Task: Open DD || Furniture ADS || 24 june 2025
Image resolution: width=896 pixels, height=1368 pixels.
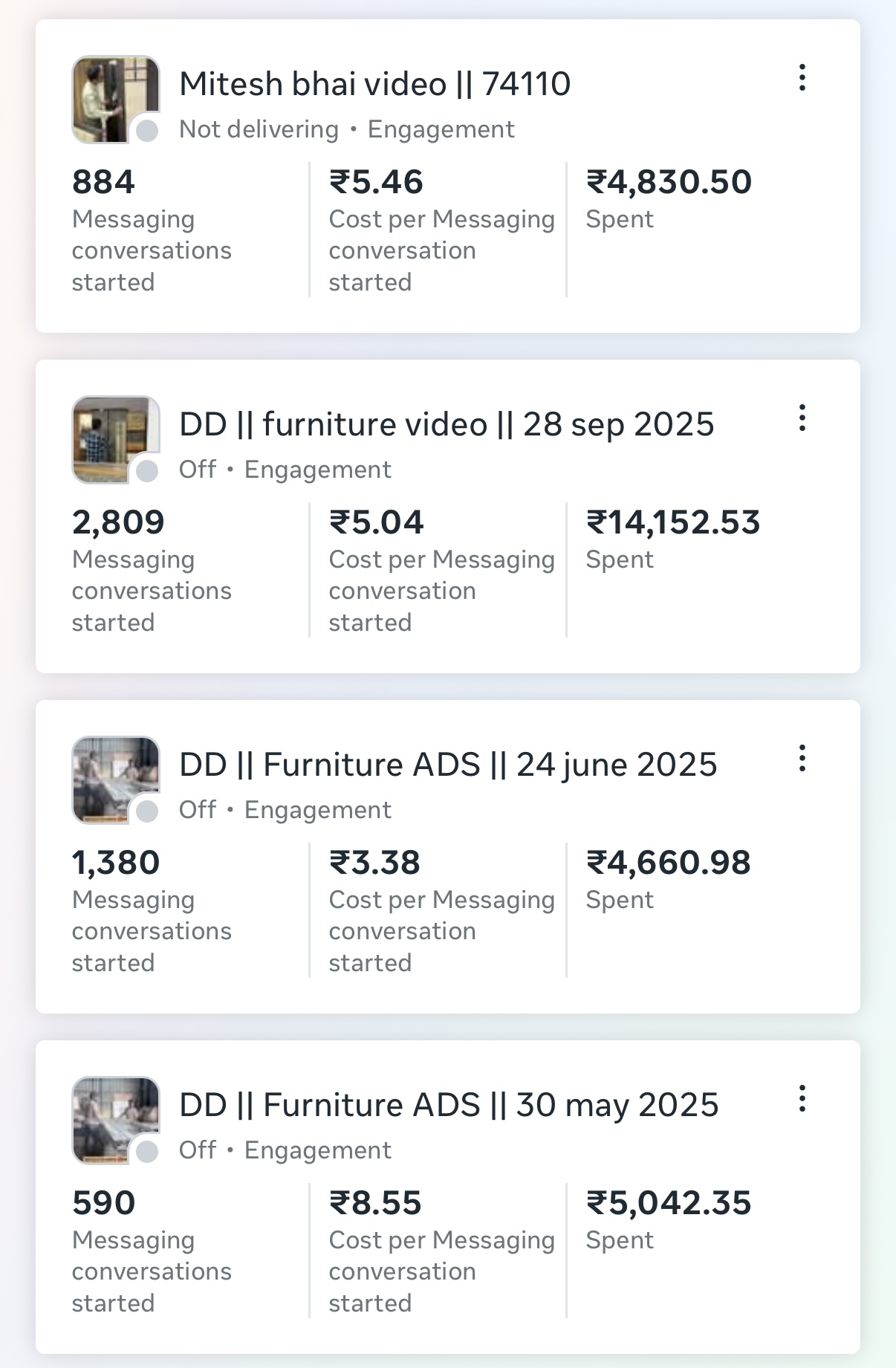Action: (448, 765)
